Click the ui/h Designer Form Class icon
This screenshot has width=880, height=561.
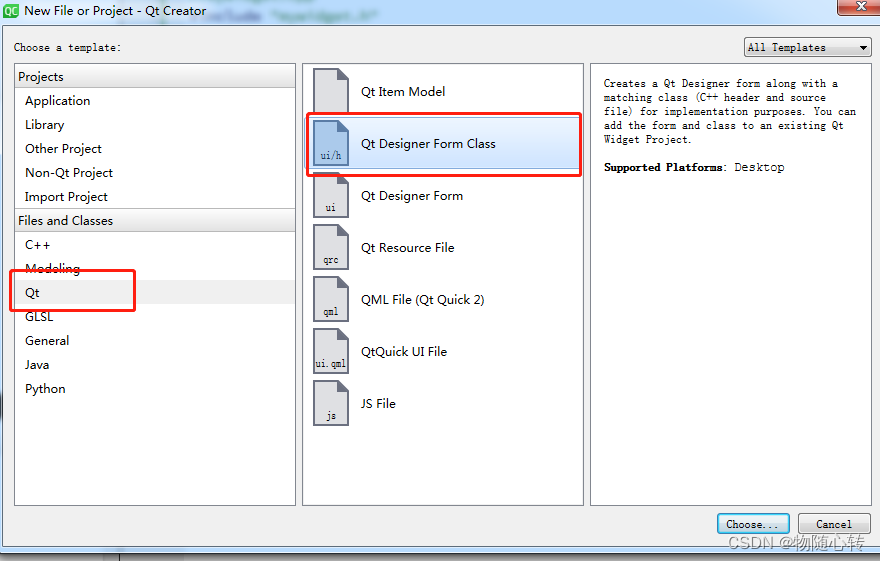pyautogui.click(x=331, y=143)
